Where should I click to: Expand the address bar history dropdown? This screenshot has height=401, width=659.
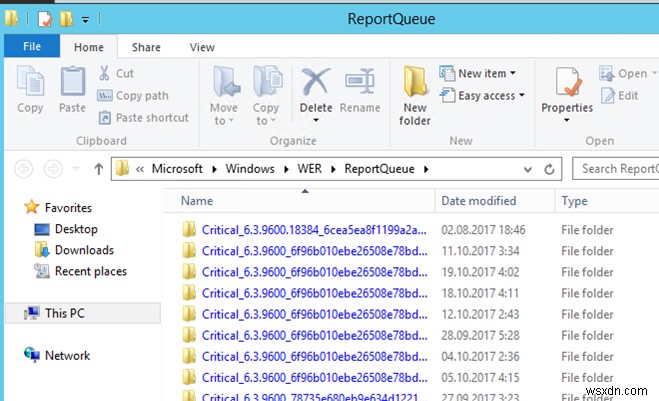pos(527,169)
